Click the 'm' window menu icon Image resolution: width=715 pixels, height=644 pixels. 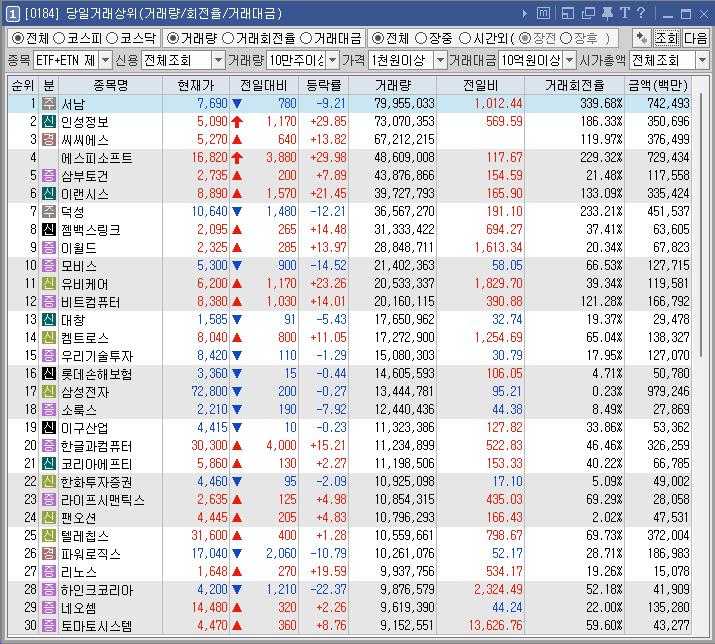[x=543, y=14]
